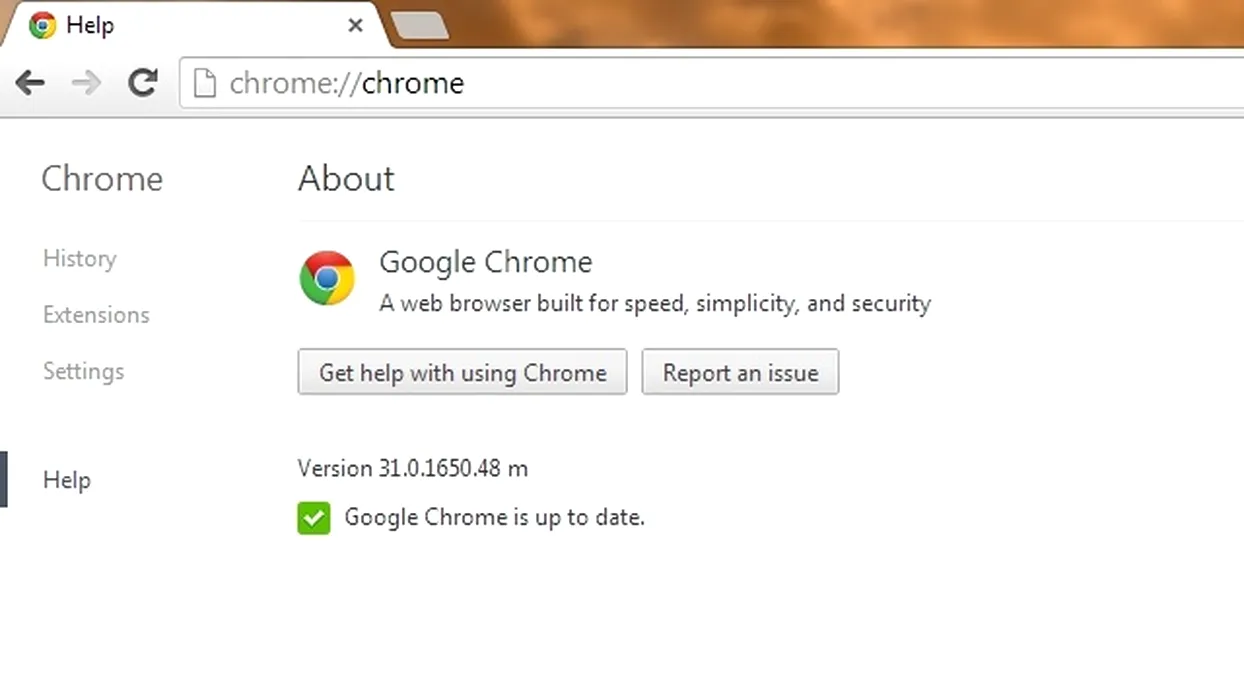
Task: Click the Google Chrome is up to date message
Action: pyautogui.click(x=495, y=518)
